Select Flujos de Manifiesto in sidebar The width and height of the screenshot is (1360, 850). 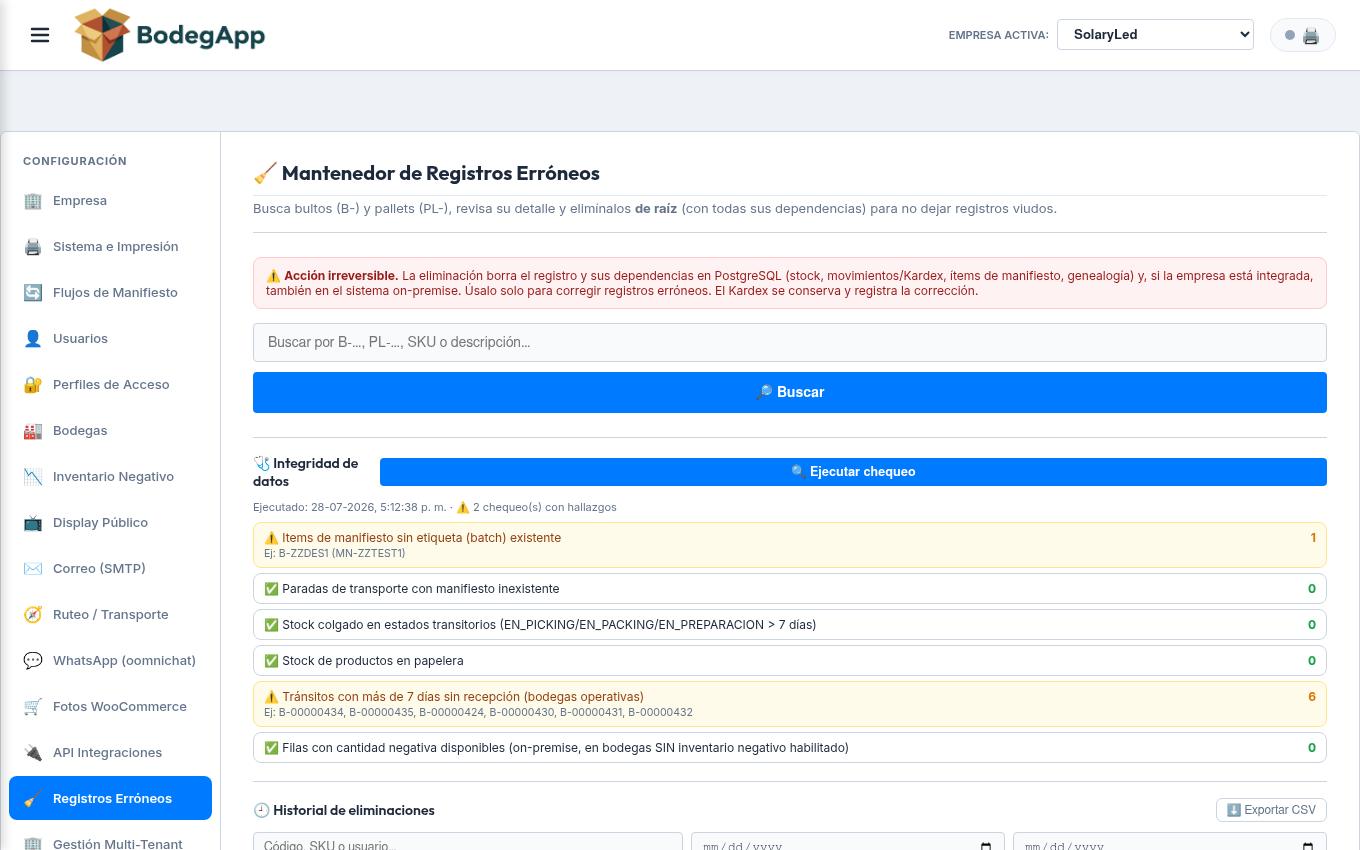110,293
